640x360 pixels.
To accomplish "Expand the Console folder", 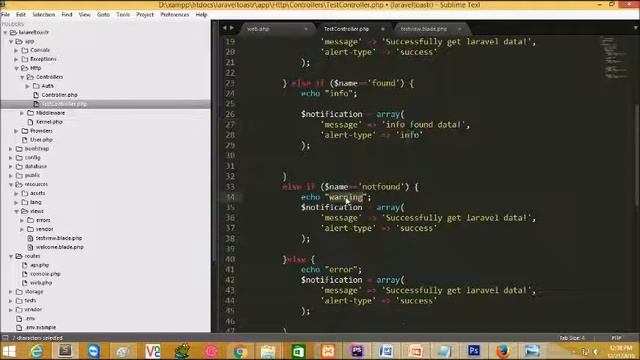I will click(x=16, y=50).
